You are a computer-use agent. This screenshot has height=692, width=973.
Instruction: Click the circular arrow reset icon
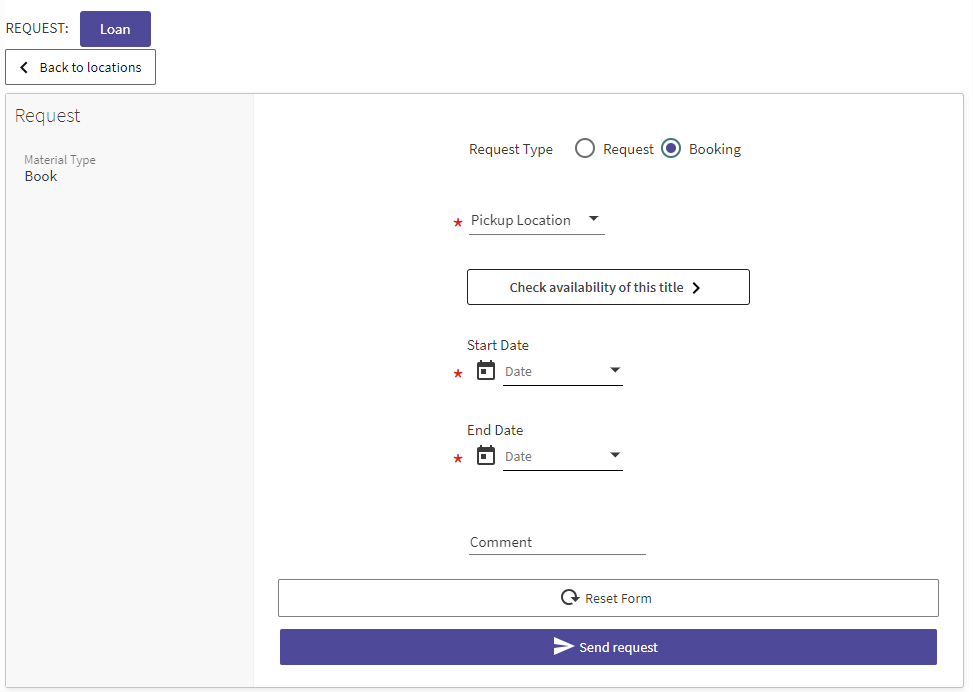click(570, 598)
